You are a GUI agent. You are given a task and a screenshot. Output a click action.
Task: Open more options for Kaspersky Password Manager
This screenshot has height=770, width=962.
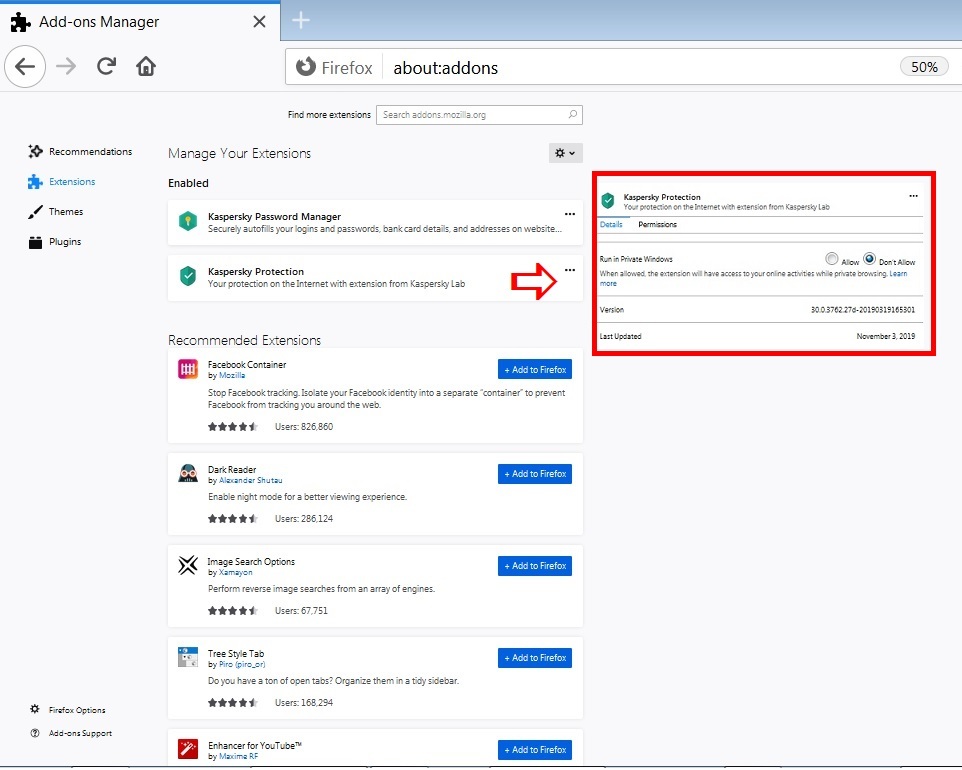[570, 214]
